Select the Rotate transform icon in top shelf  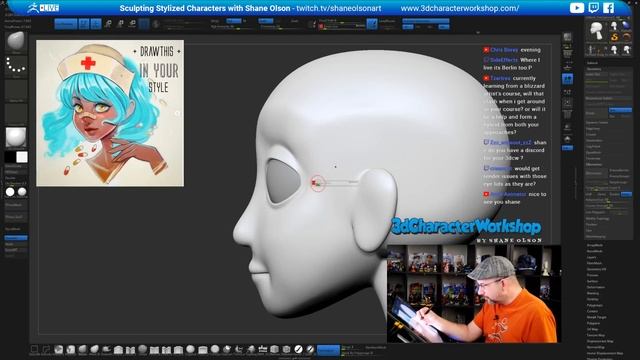[132, 24]
